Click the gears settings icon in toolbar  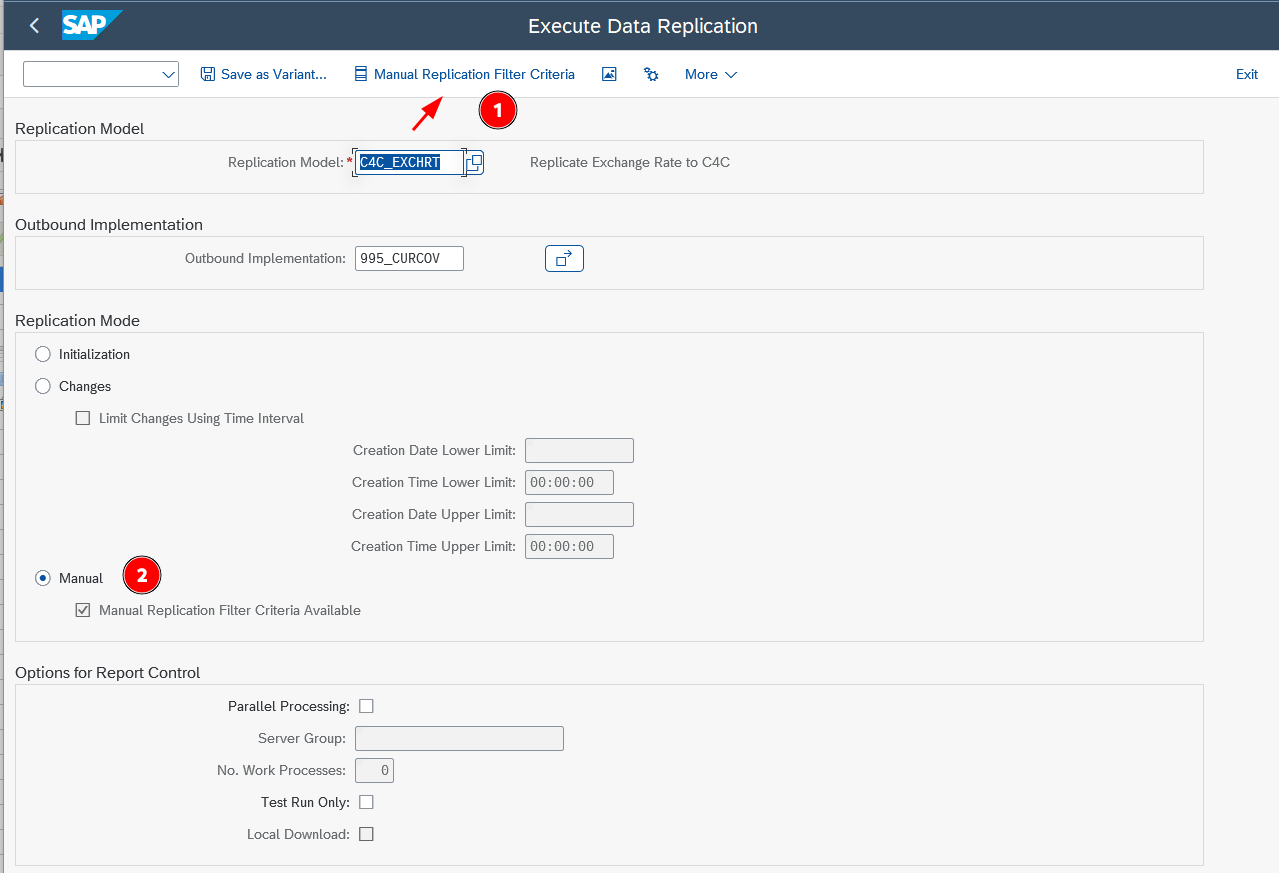click(x=651, y=74)
